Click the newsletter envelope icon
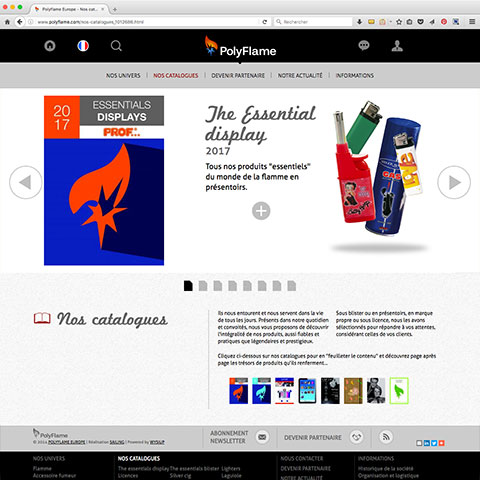This screenshot has width=480, height=480. (x=262, y=437)
